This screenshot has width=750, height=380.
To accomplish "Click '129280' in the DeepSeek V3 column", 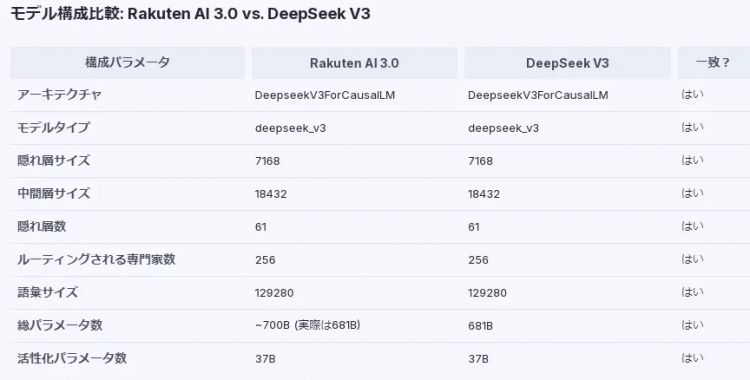I will coord(487,293).
